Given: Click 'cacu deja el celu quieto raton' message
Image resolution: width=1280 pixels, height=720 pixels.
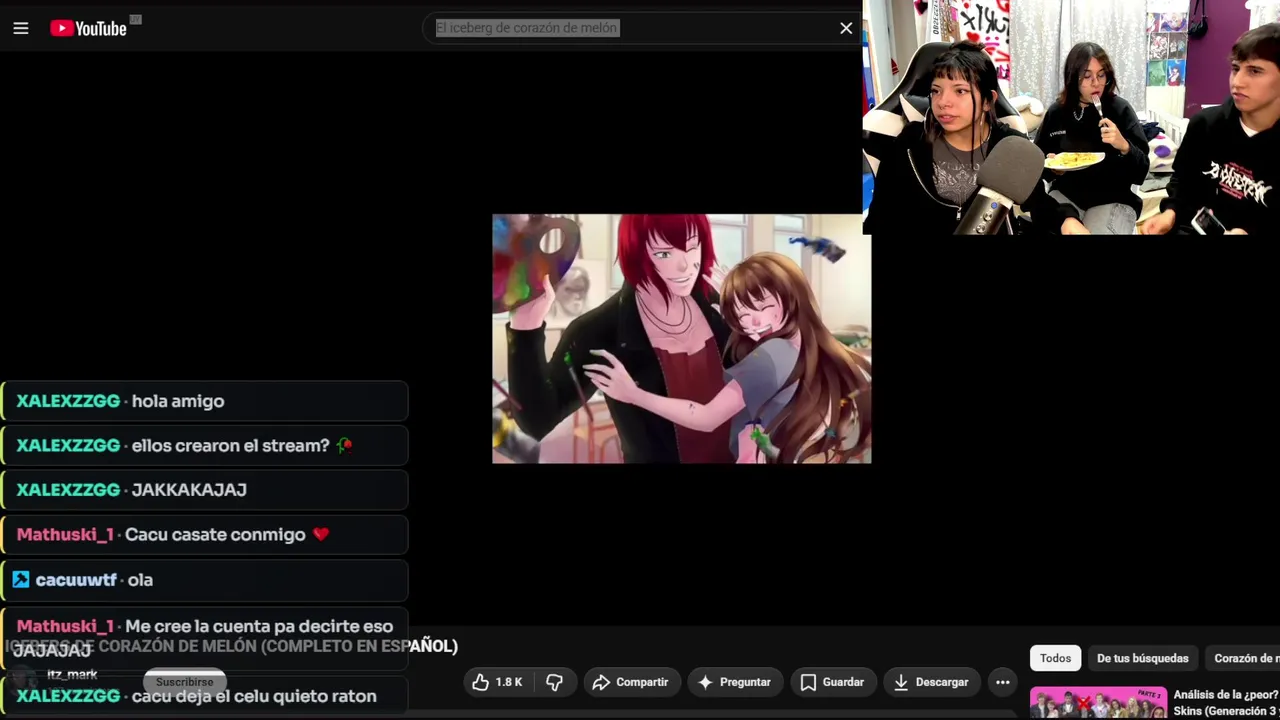Looking at the screenshot, I should (254, 696).
